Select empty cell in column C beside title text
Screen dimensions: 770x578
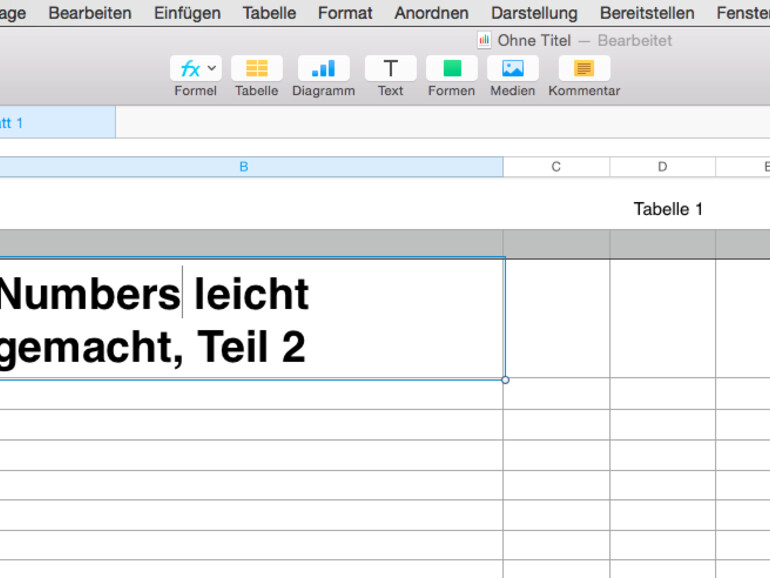(557, 318)
